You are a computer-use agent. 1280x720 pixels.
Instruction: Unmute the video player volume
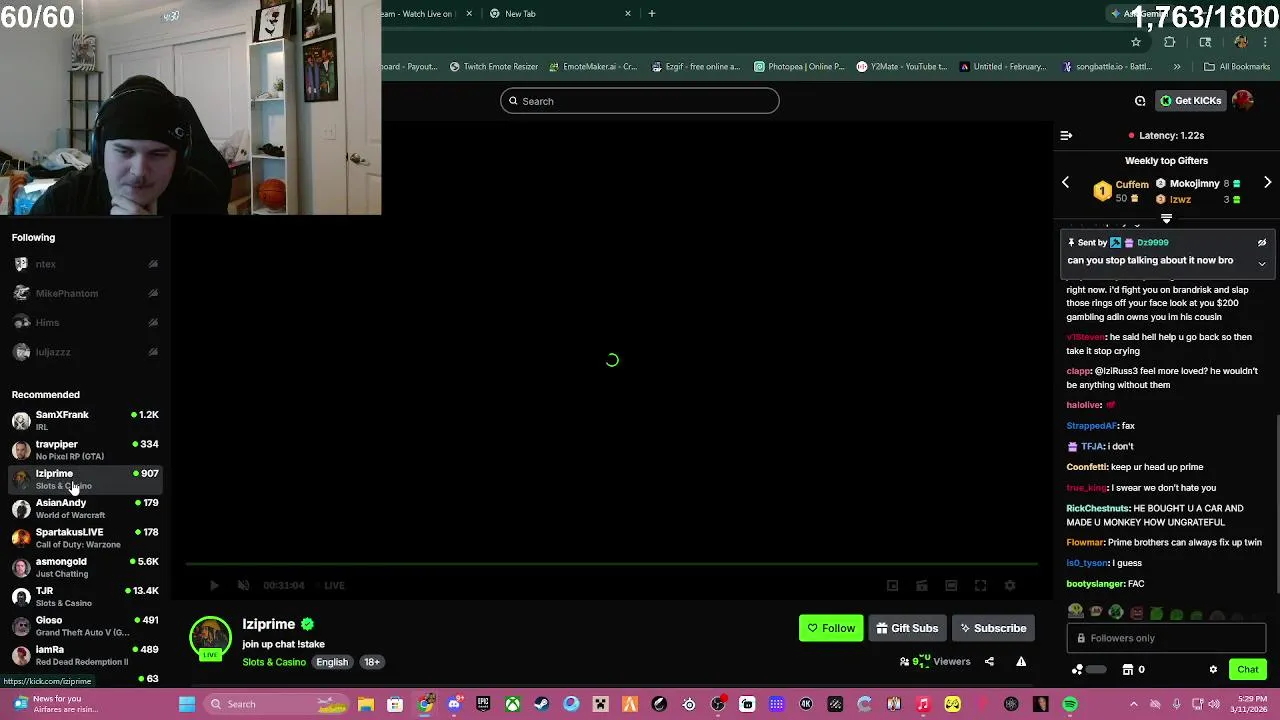243,585
